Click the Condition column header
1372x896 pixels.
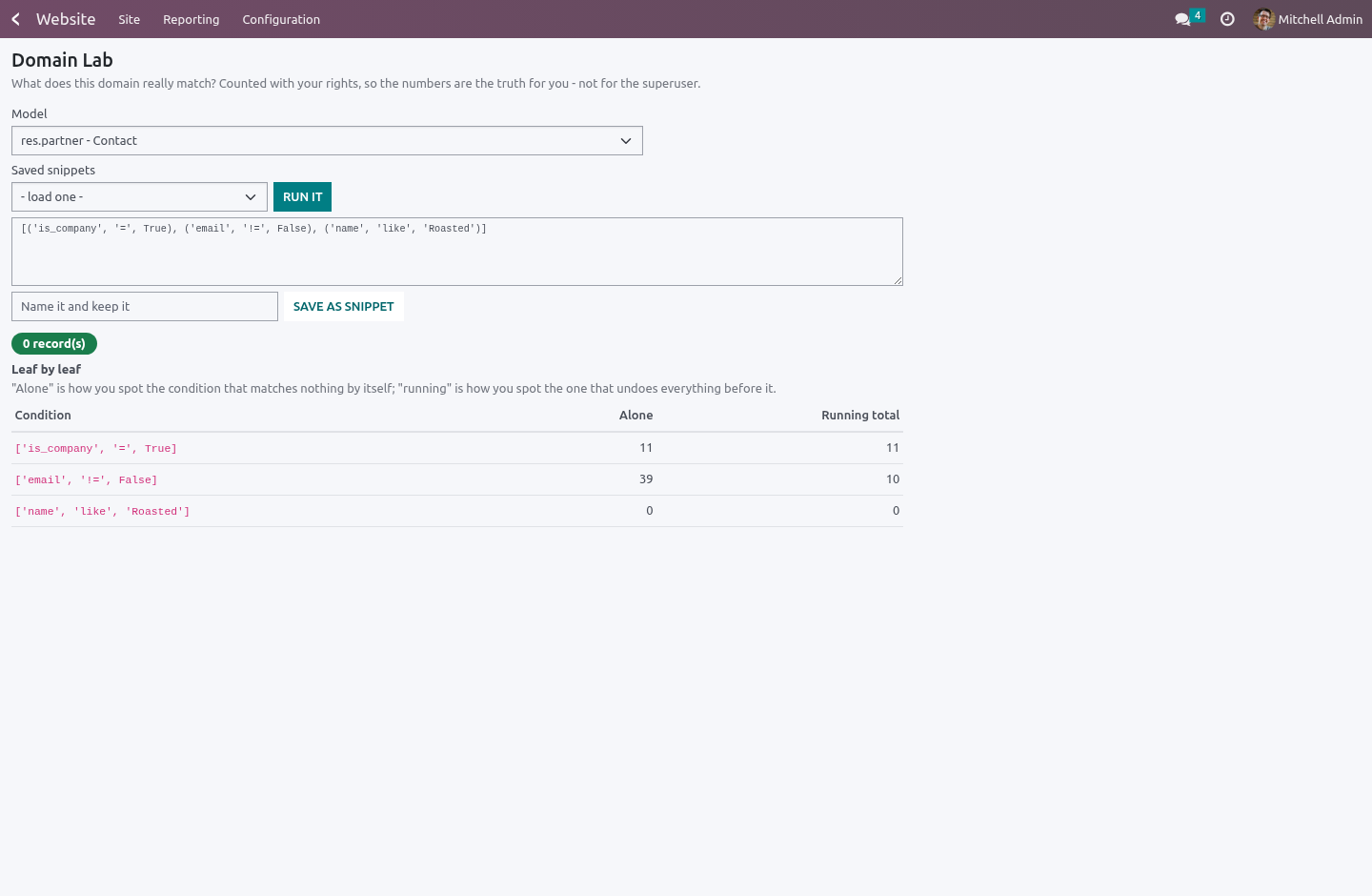tap(43, 416)
